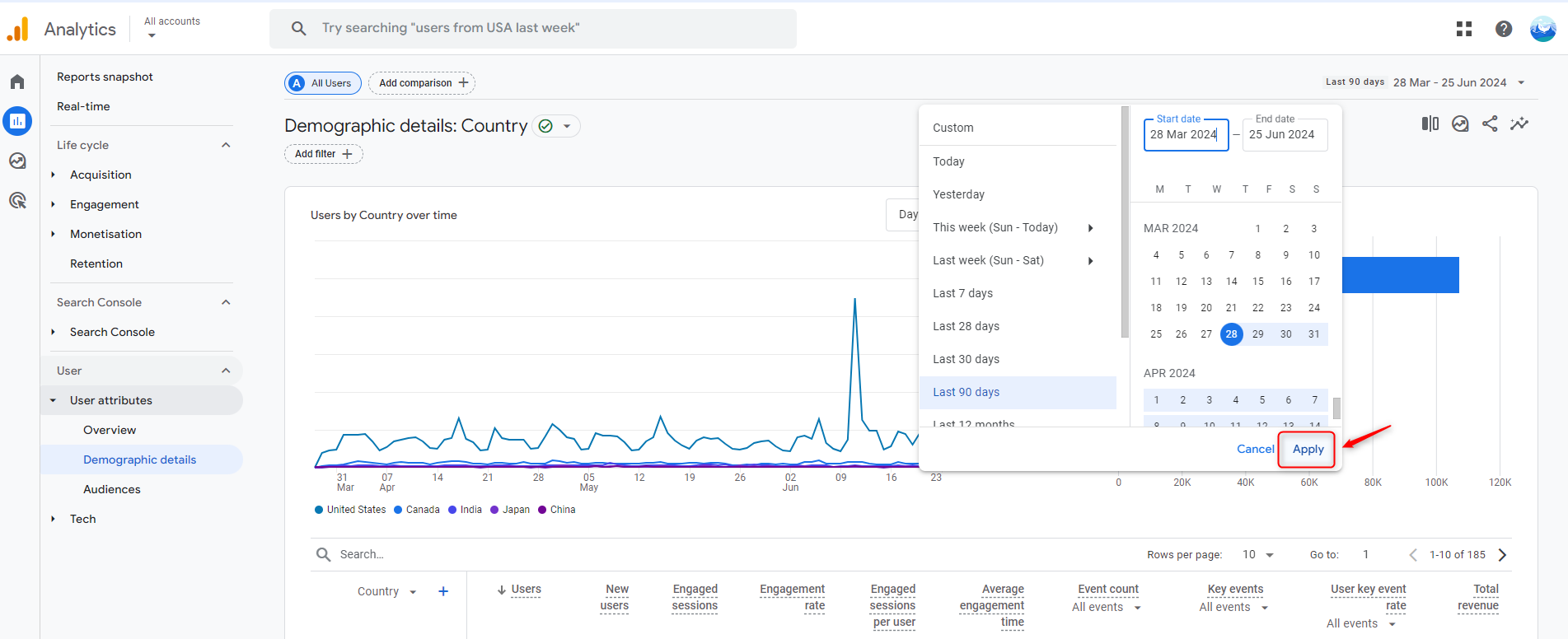
Task: Click Add comparison button
Action: pos(422,83)
